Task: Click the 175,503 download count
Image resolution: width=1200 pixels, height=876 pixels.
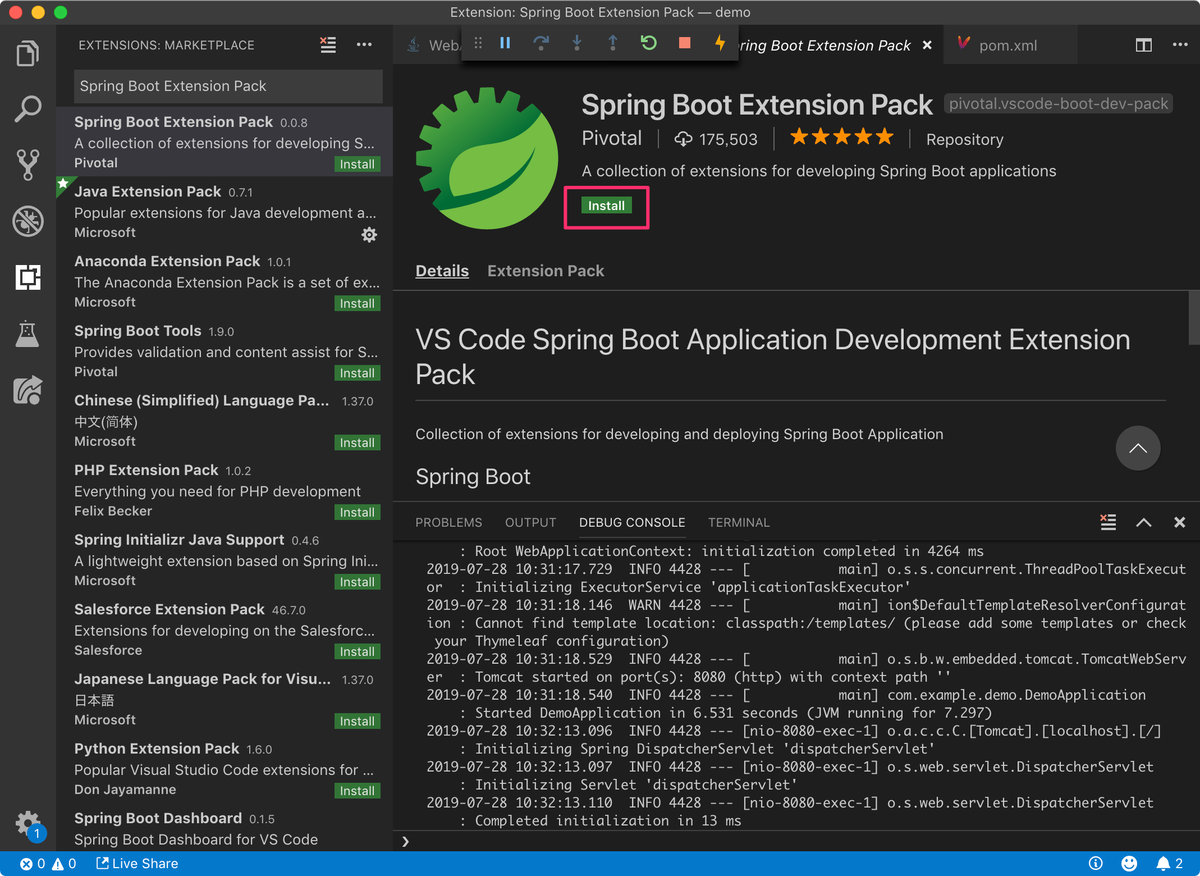Action: click(716, 140)
